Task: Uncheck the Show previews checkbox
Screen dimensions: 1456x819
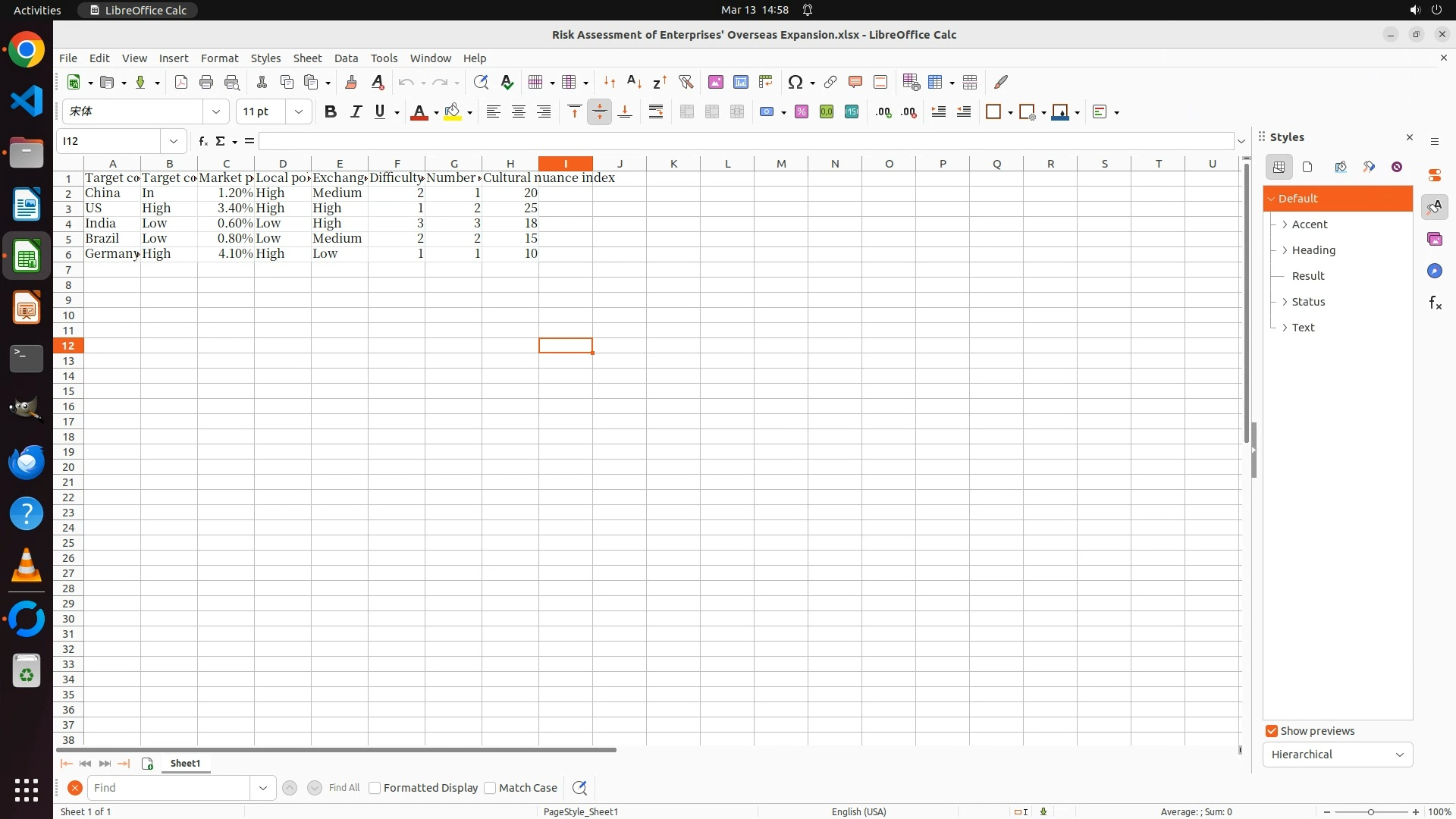Action: pyautogui.click(x=1272, y=731)
